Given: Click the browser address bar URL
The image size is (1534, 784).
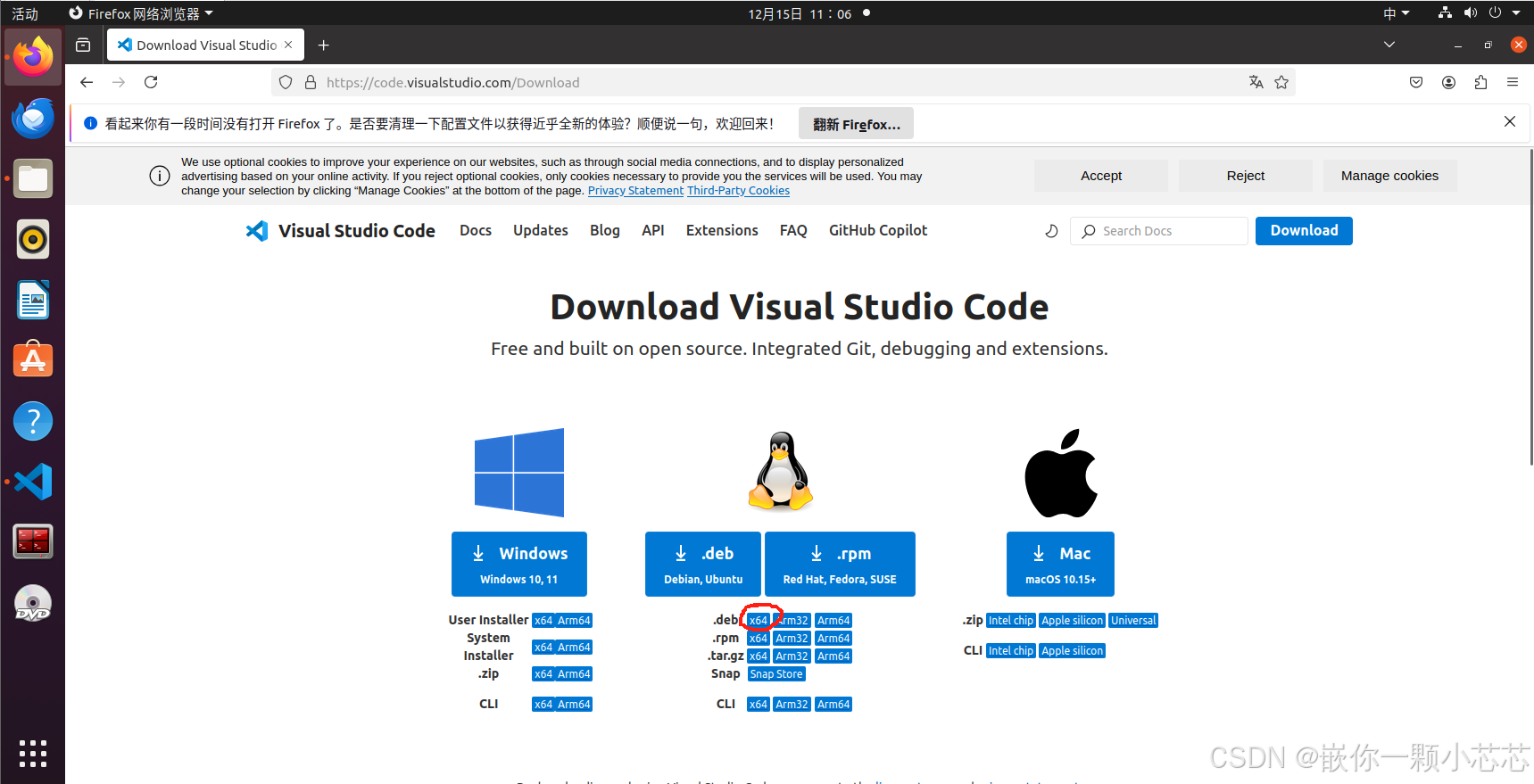Looking at the screenshot, I should [452, 82].
